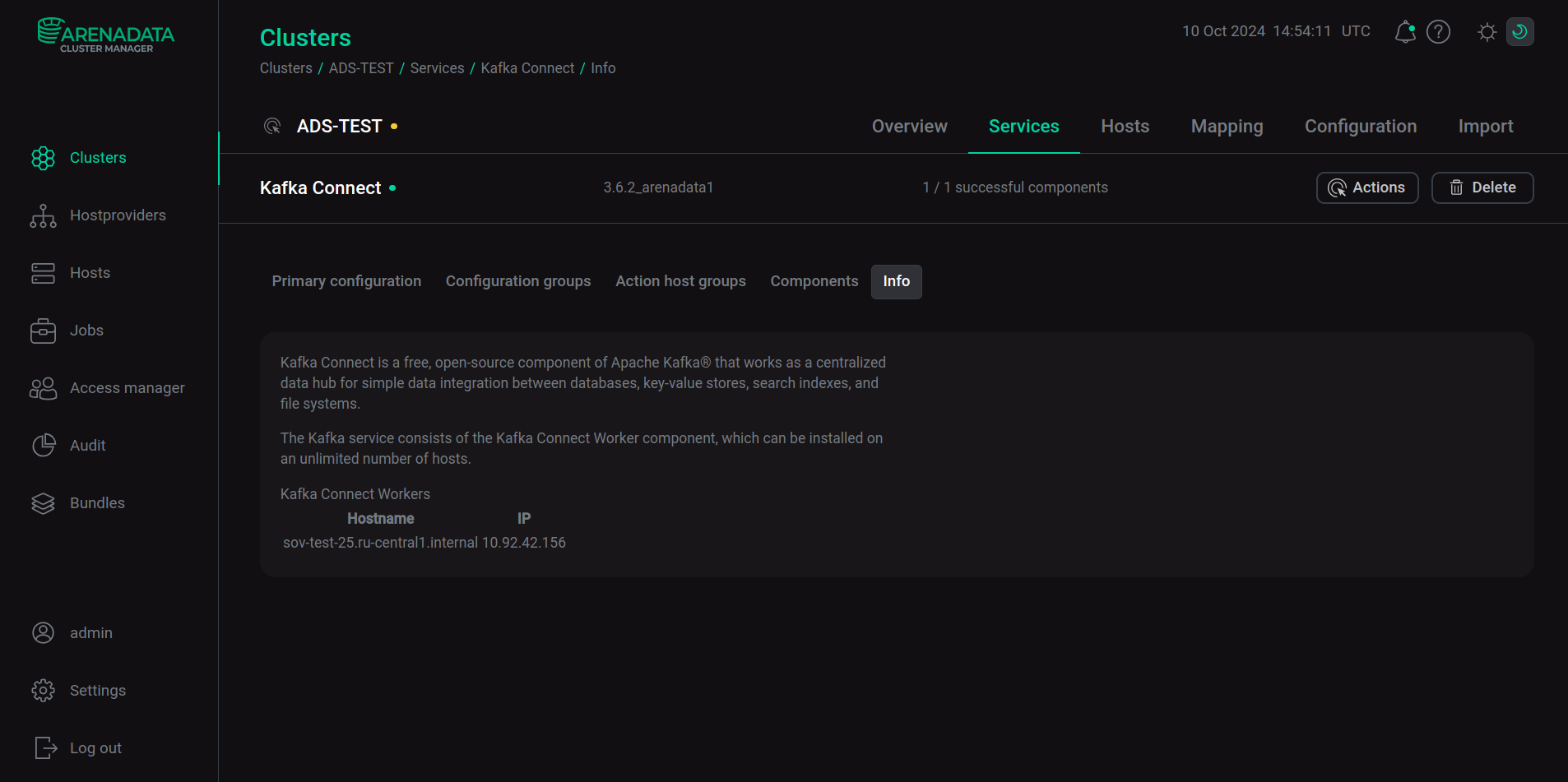Select the Services tab
The height and width of the screenshot is (782, 1568).
point(1023,127)
